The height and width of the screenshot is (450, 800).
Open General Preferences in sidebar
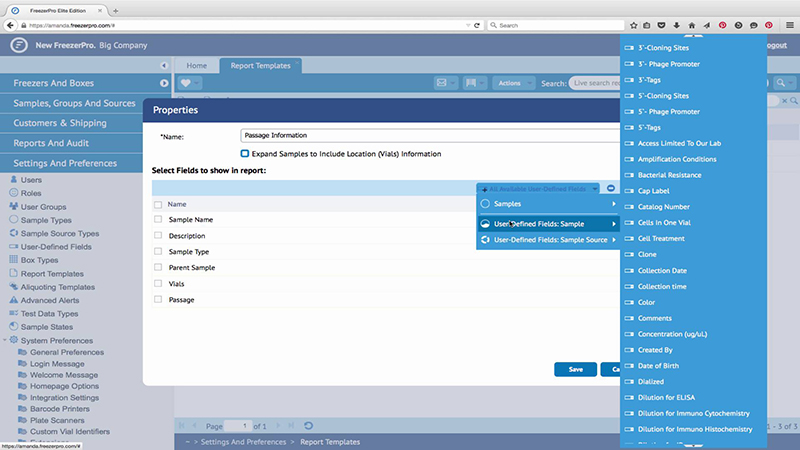[x=67, y=352]
